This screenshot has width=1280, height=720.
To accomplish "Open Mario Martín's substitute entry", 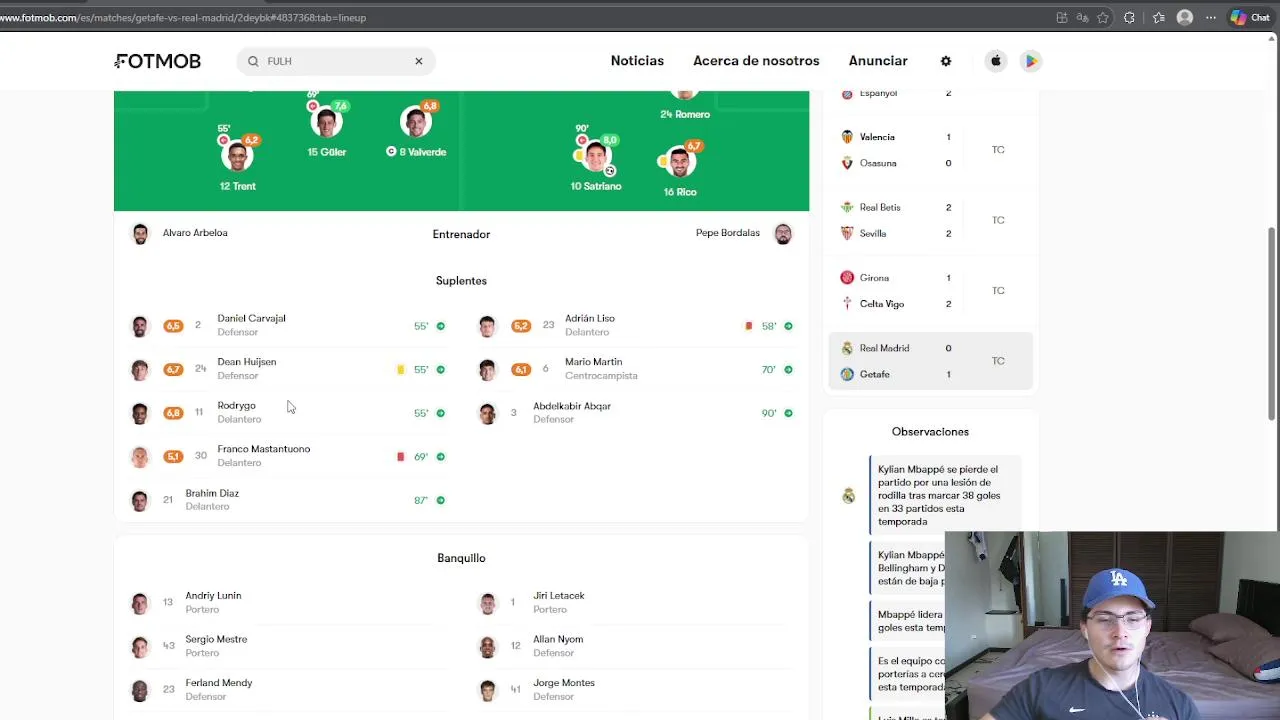I will (x=635, y=369).
